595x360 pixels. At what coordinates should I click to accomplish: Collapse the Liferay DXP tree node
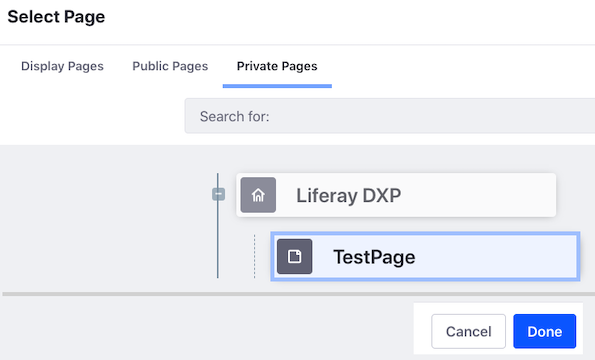point(218,194)
